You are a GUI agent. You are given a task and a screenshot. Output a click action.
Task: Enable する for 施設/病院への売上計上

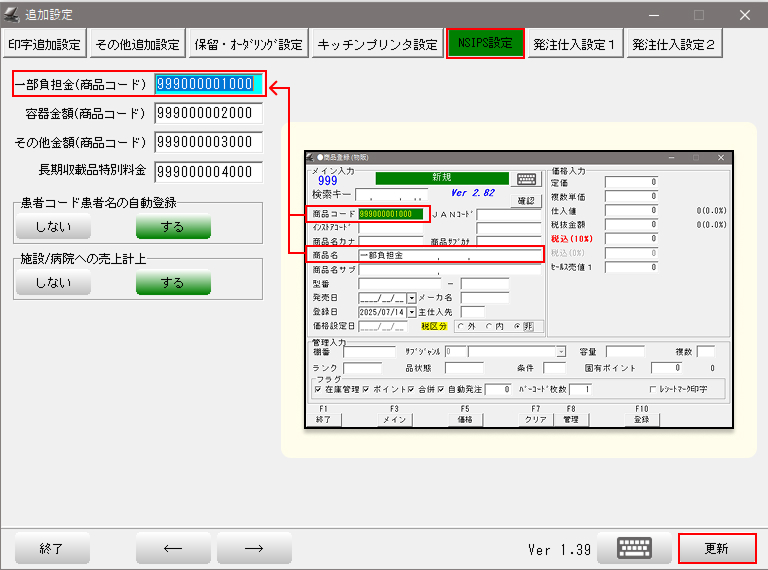pyautogui.click(x=173, y=283)
